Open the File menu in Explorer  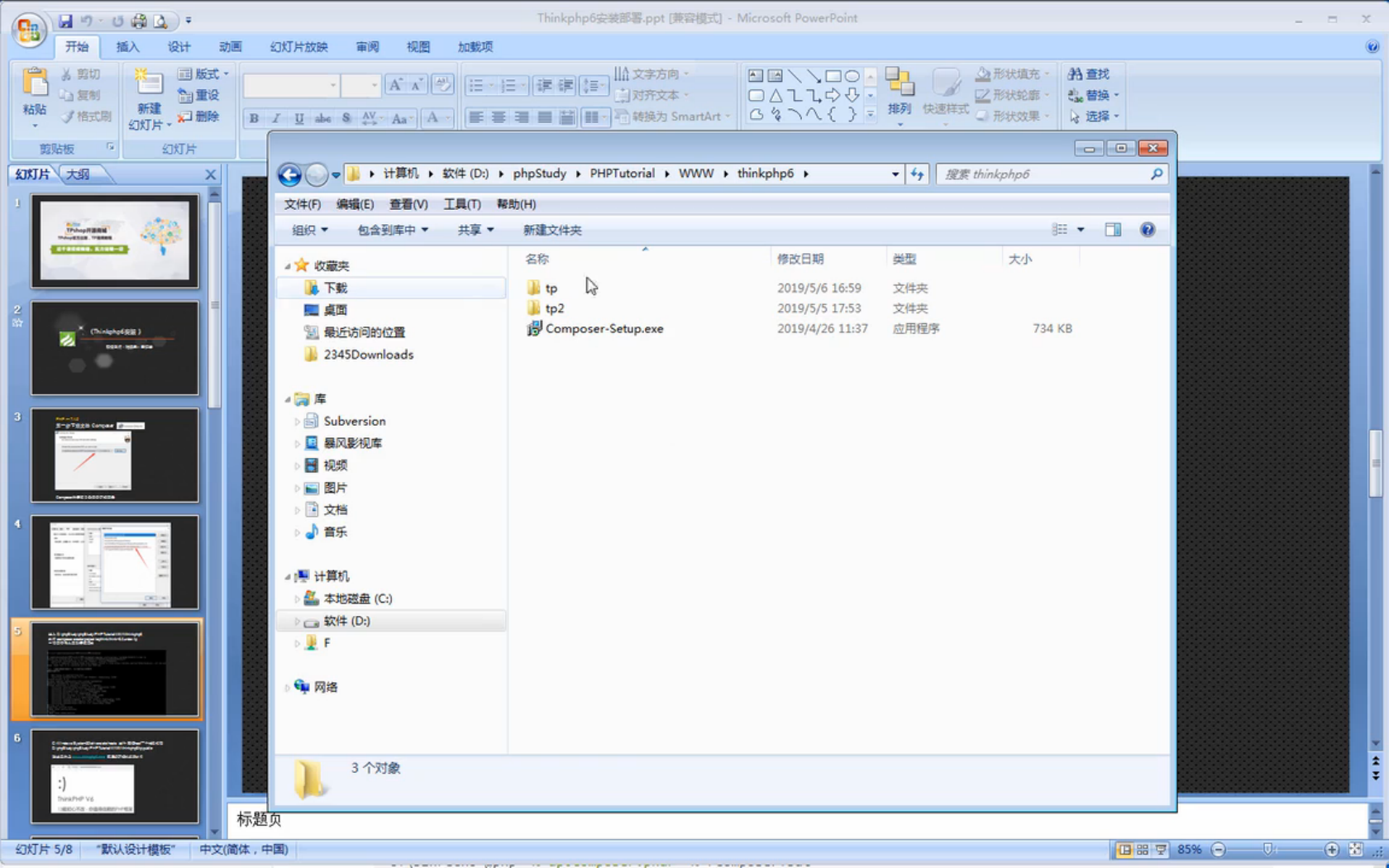(x=302, y=204)
